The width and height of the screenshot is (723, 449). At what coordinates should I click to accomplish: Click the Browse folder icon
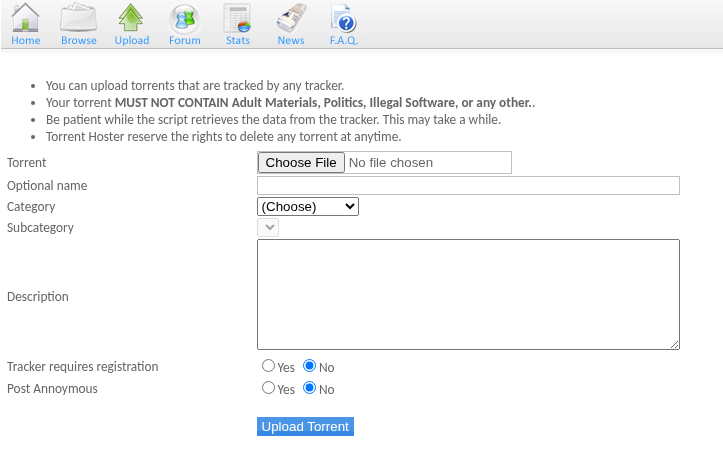(x=78, y=18)
